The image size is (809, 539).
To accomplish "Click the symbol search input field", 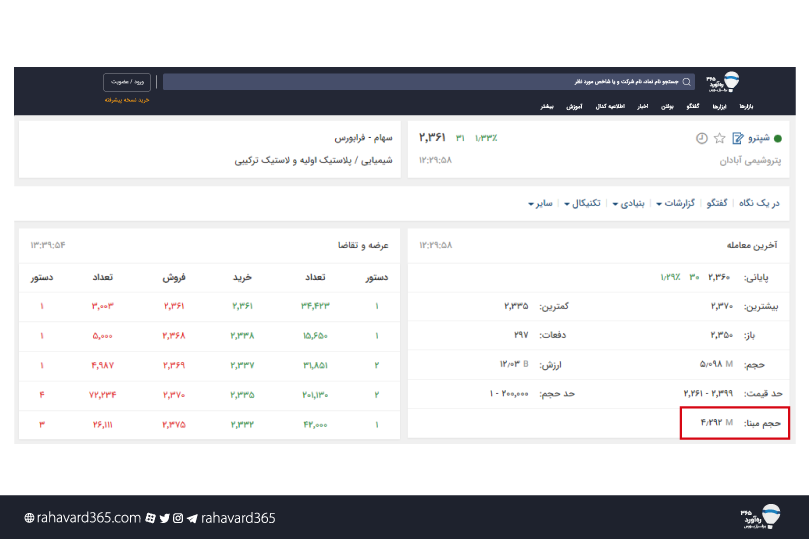I will coord(420,82).
